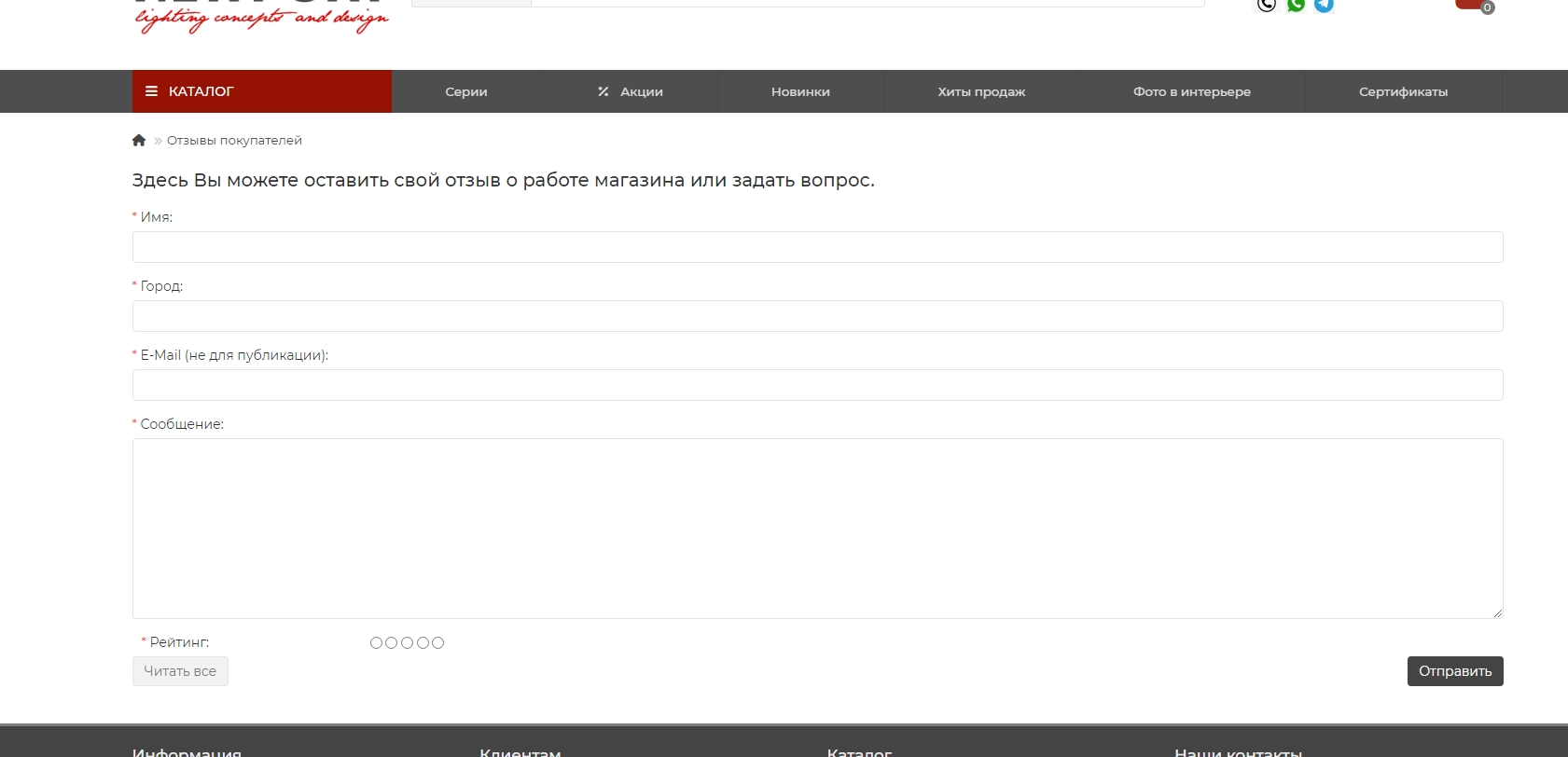Click the home icon in breadcrumbs
1568x757 pixels.
point(139,141)
